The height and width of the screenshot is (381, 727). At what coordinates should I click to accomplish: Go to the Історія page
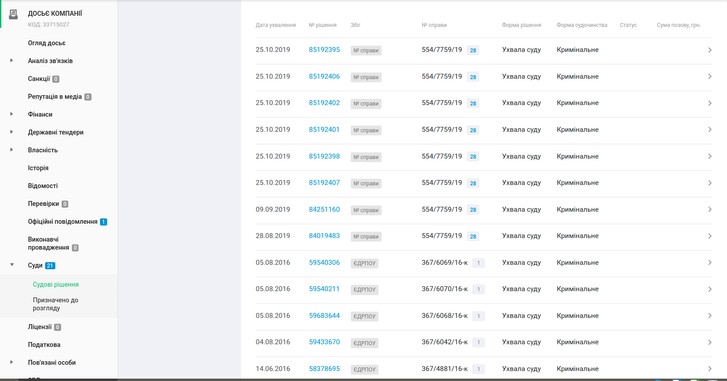point(38,168)
